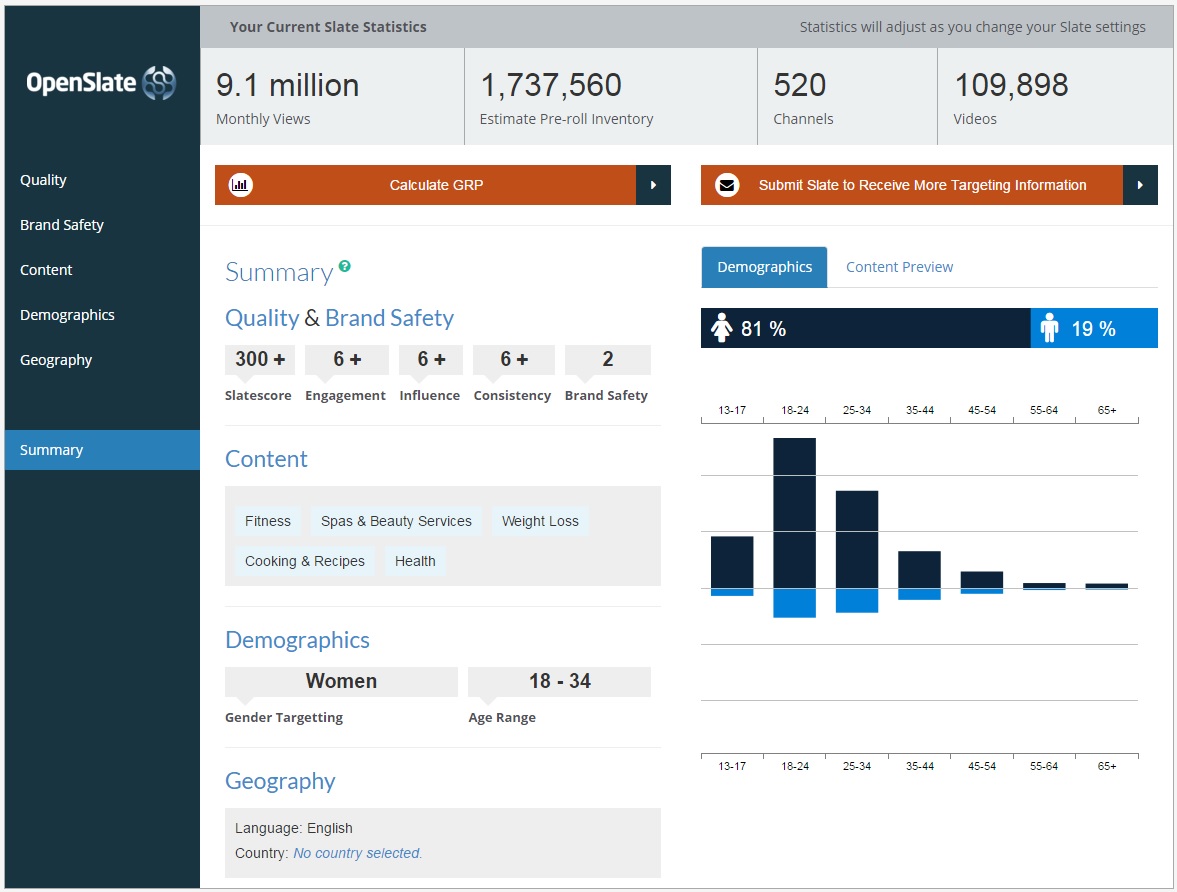Screen dimensions: 1177x892
Task: Click the Women gender targeting value
Action: pyautogui.click(x=342, y=681)
